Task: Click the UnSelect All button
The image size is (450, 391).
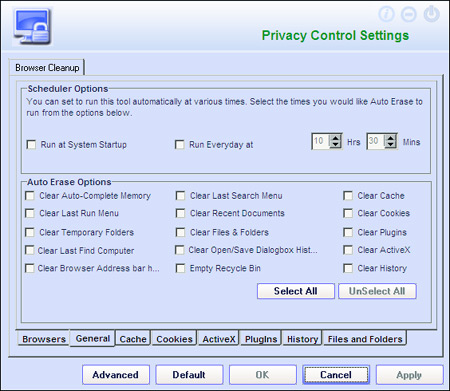Action: point(377,291)
